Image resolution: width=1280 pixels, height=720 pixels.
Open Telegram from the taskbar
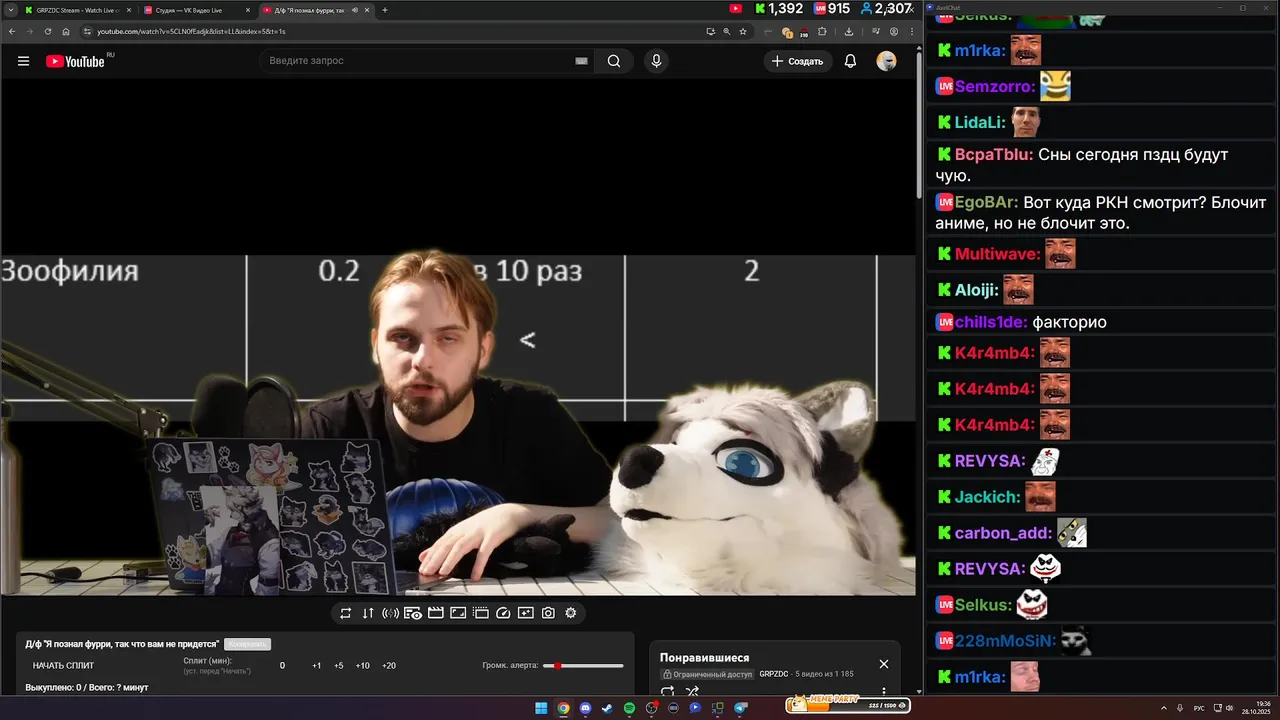[x=741, y=708]
